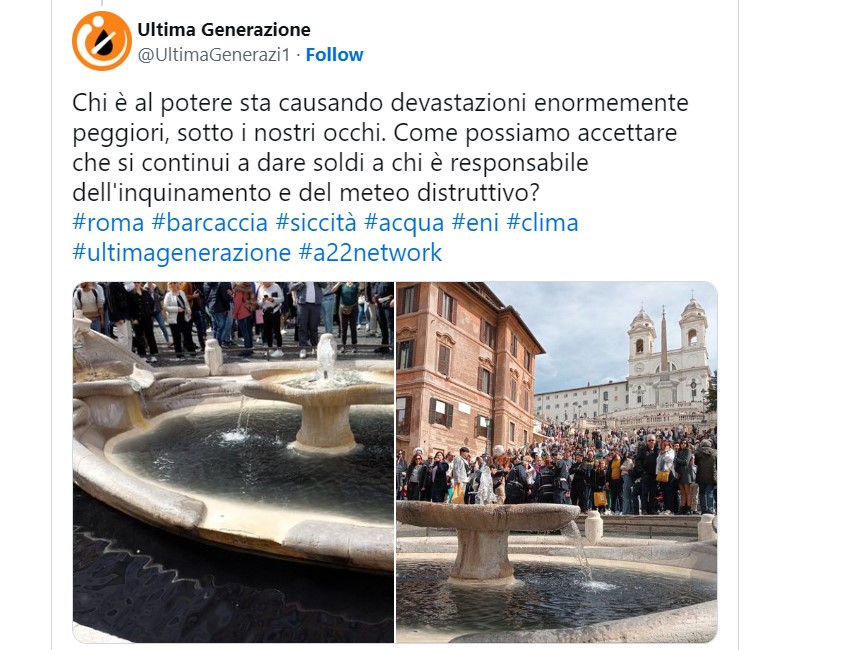
Task: Visit the #acqua hashtag
Action: coord(404,224)
